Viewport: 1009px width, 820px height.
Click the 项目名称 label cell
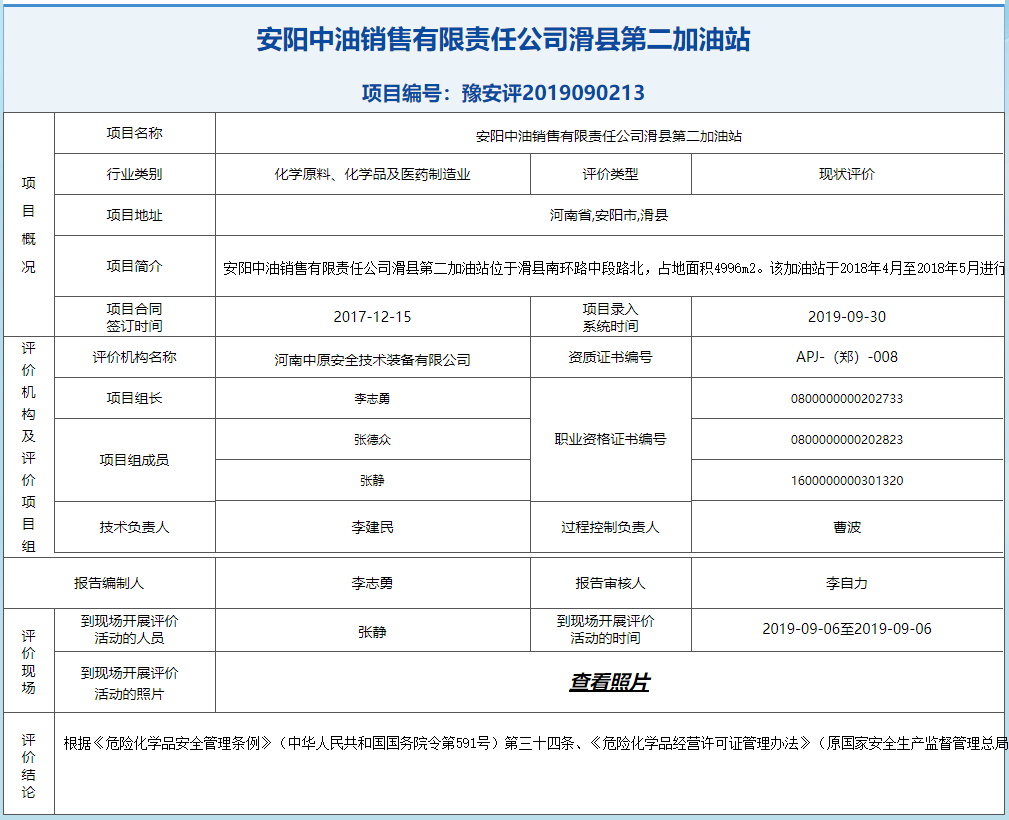click(134, 133)
